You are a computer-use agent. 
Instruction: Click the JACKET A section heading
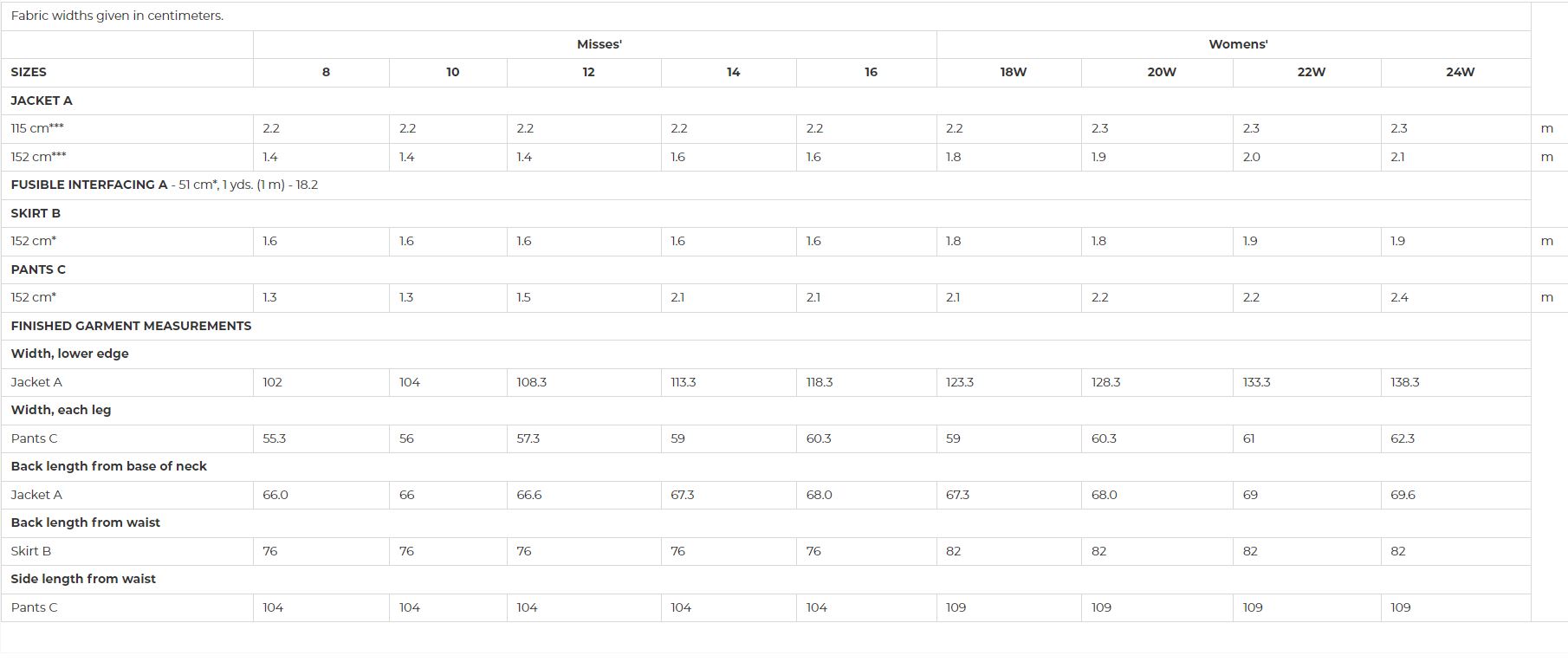coord(42,101)
